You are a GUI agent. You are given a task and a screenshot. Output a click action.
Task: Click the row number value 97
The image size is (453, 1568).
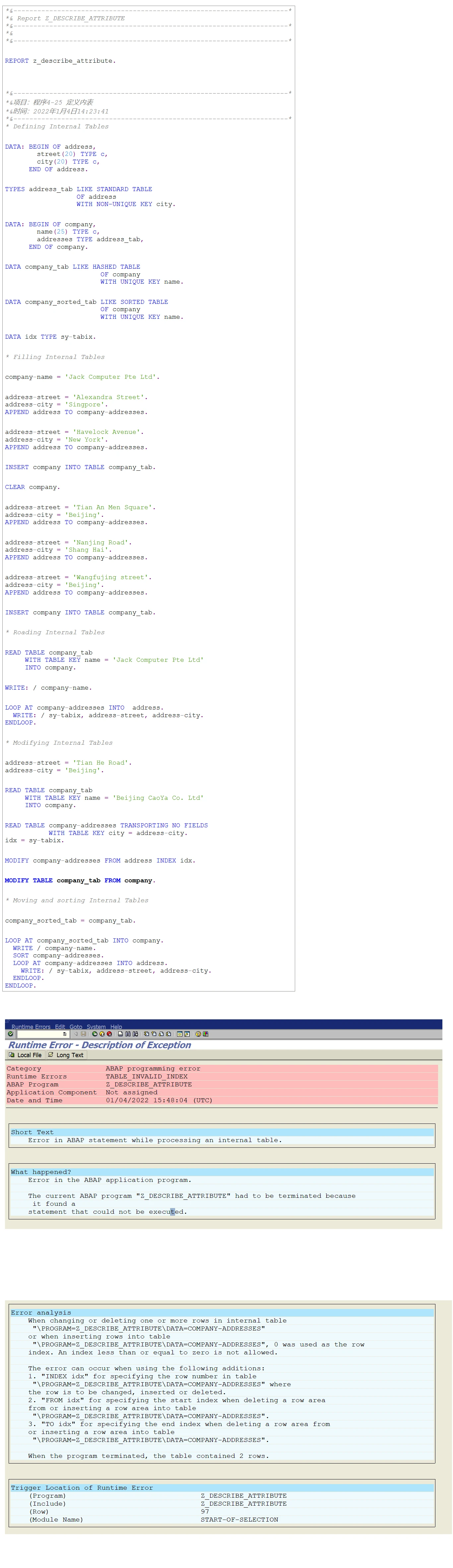point(205,1511)
